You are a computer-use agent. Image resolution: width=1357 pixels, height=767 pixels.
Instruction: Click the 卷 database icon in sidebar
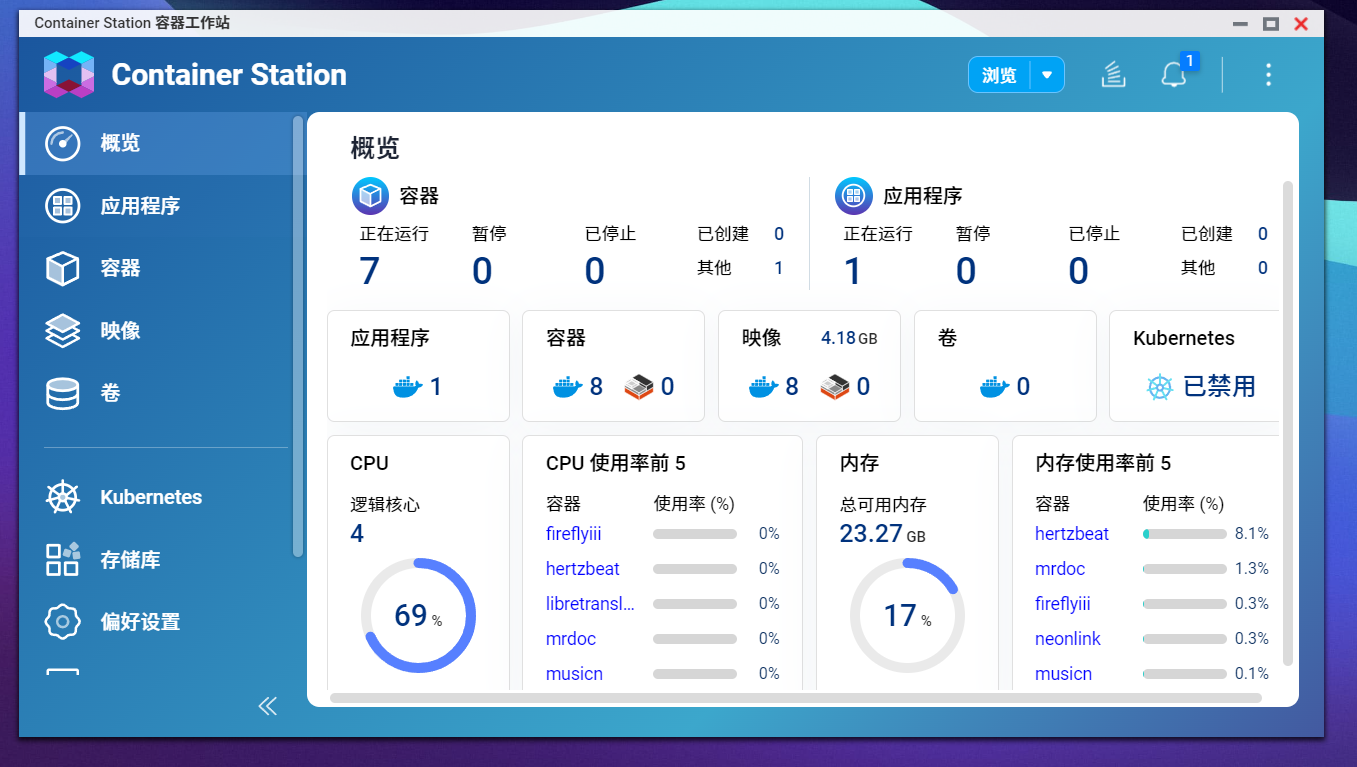tap(63, 393)
